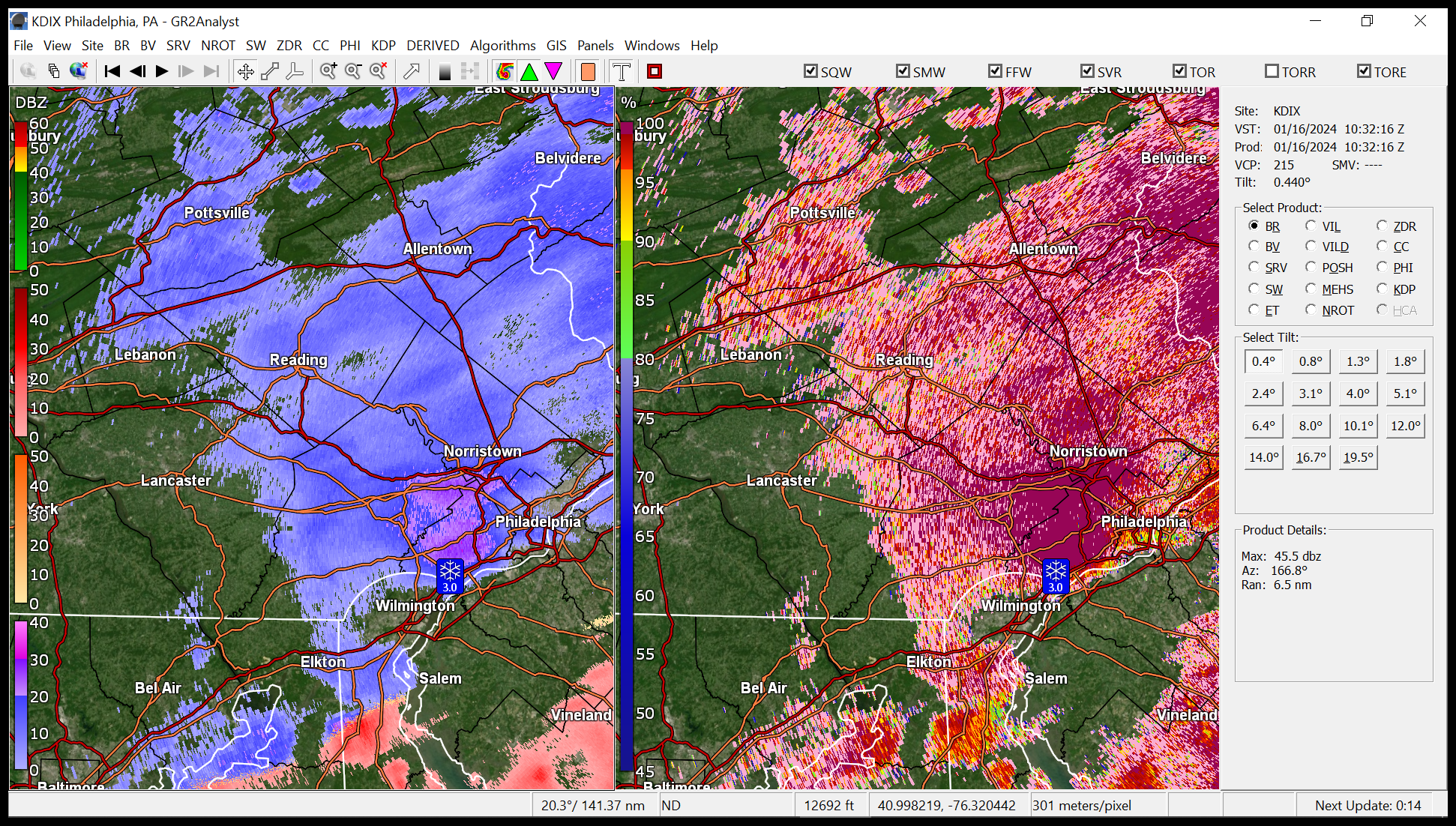Screen dimensions: 1456x826
Task: Select the pan map tool
Action: pyautogui.click(x=245, y=71)
